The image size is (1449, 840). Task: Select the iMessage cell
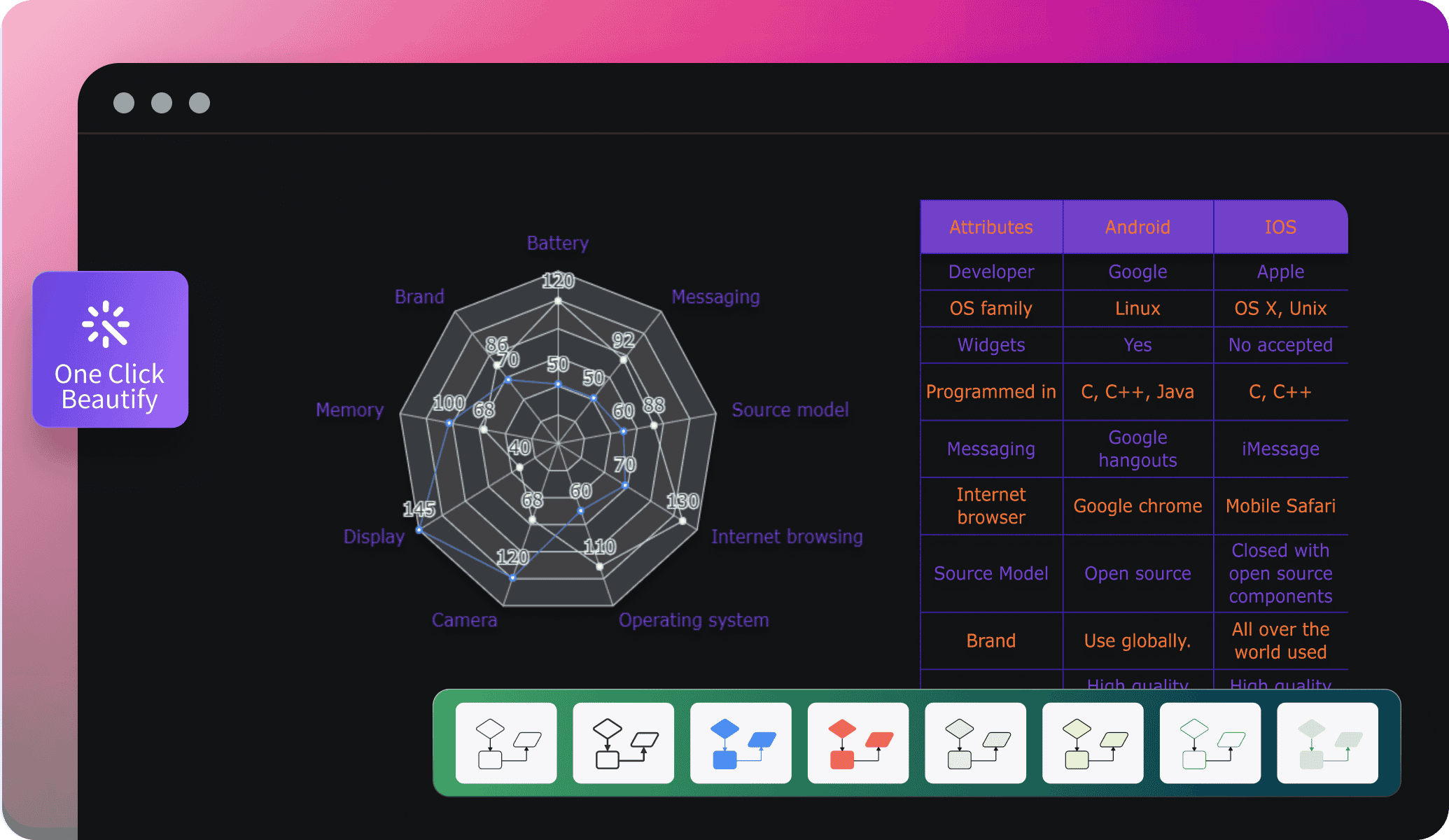1280,449
